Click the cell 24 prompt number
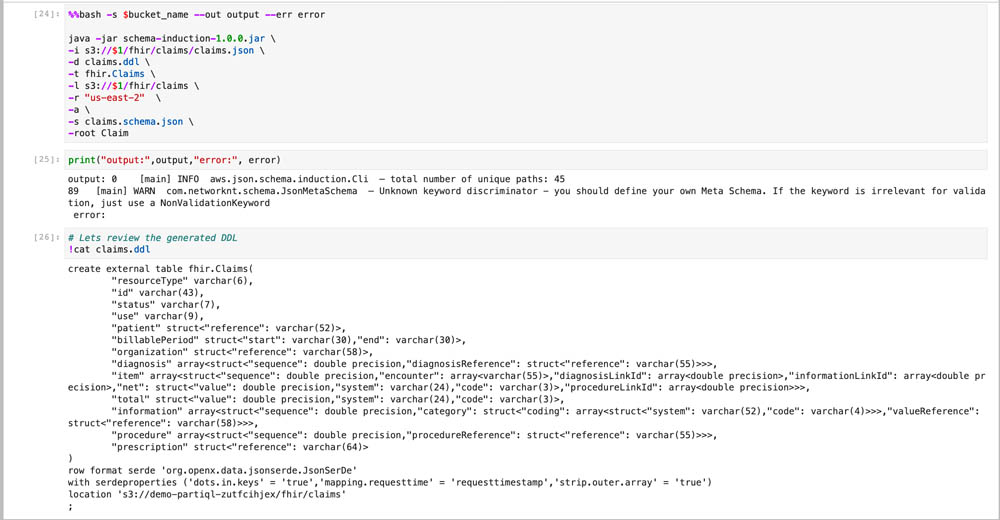The height and width of the screenshot is (520, 1000). 47,14
